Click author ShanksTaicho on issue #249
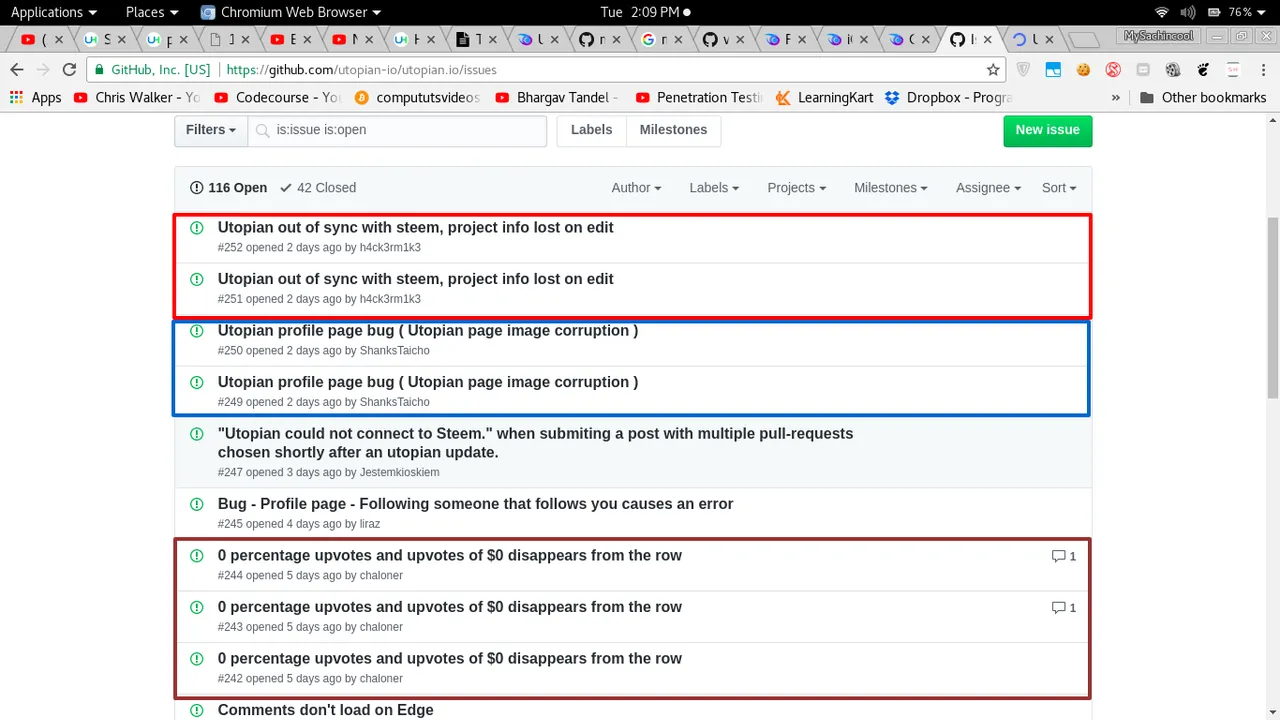Image resolution: width=1280 pixels, height=720 pixels. 394,402
